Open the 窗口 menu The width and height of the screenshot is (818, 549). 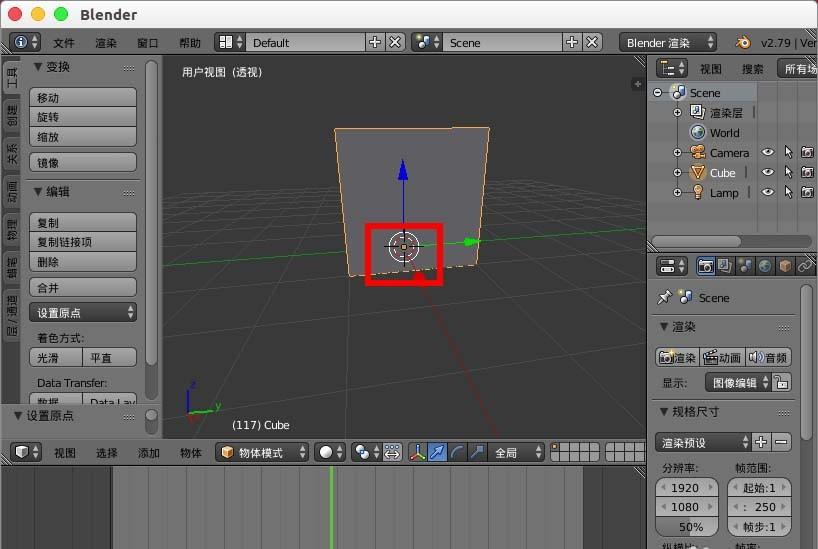(x=148, y=43)
